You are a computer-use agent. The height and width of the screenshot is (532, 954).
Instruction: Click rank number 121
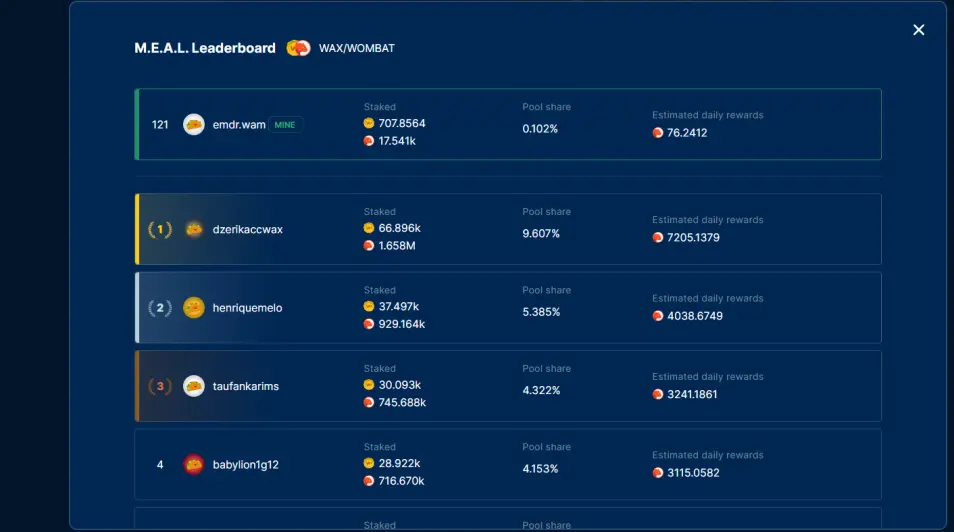(160, 125)
